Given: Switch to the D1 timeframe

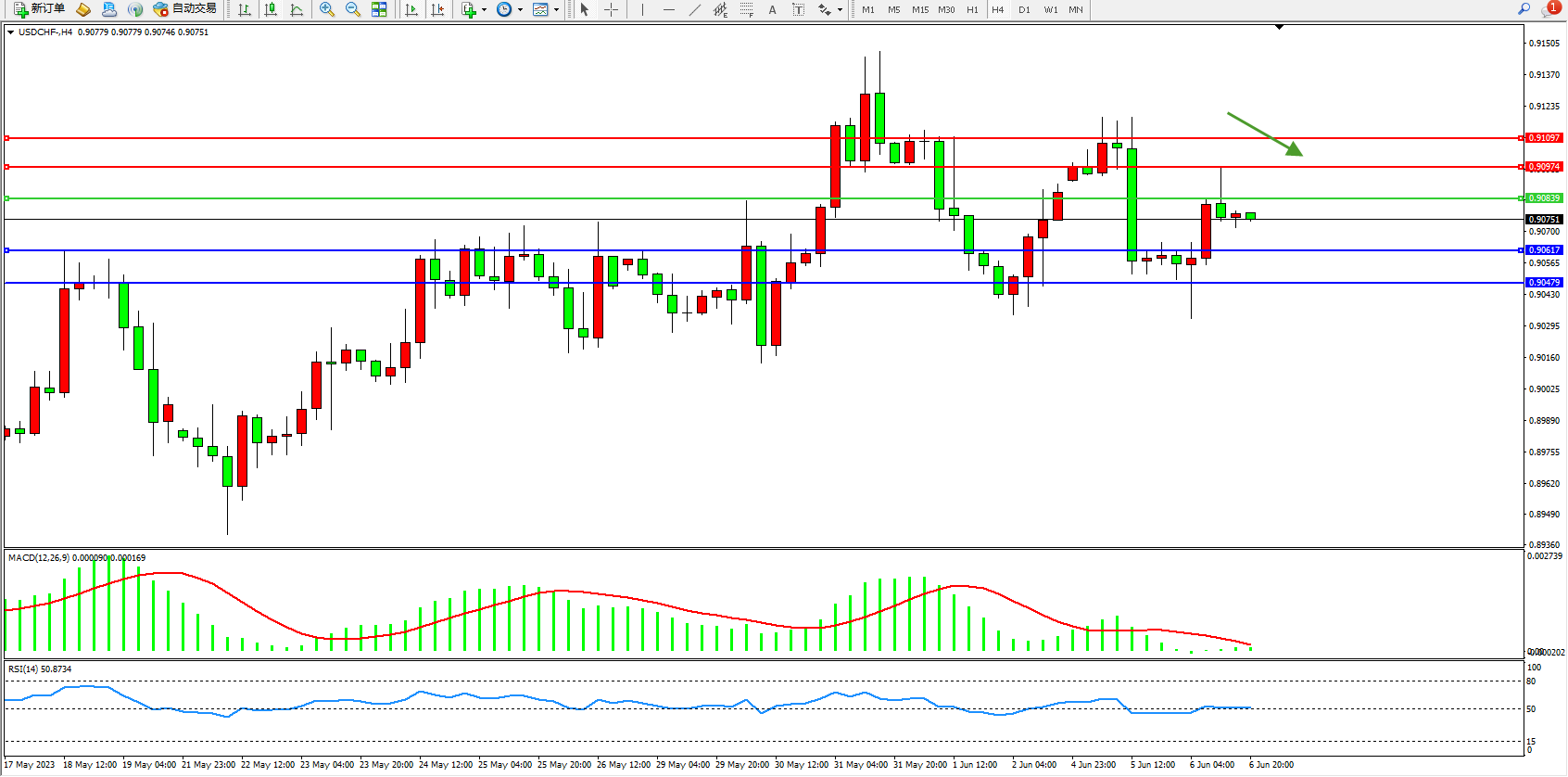Looking at the screenshot, I should pyautogui.click(x=1024, y=10).
